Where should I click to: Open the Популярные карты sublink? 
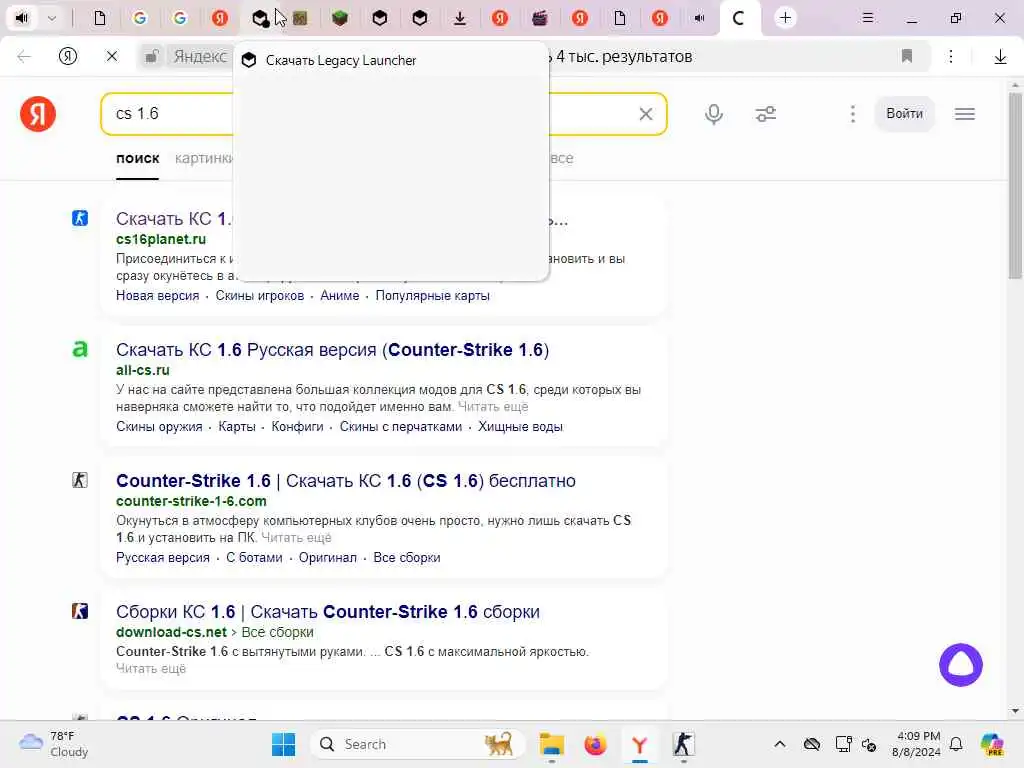click(432, 295)
